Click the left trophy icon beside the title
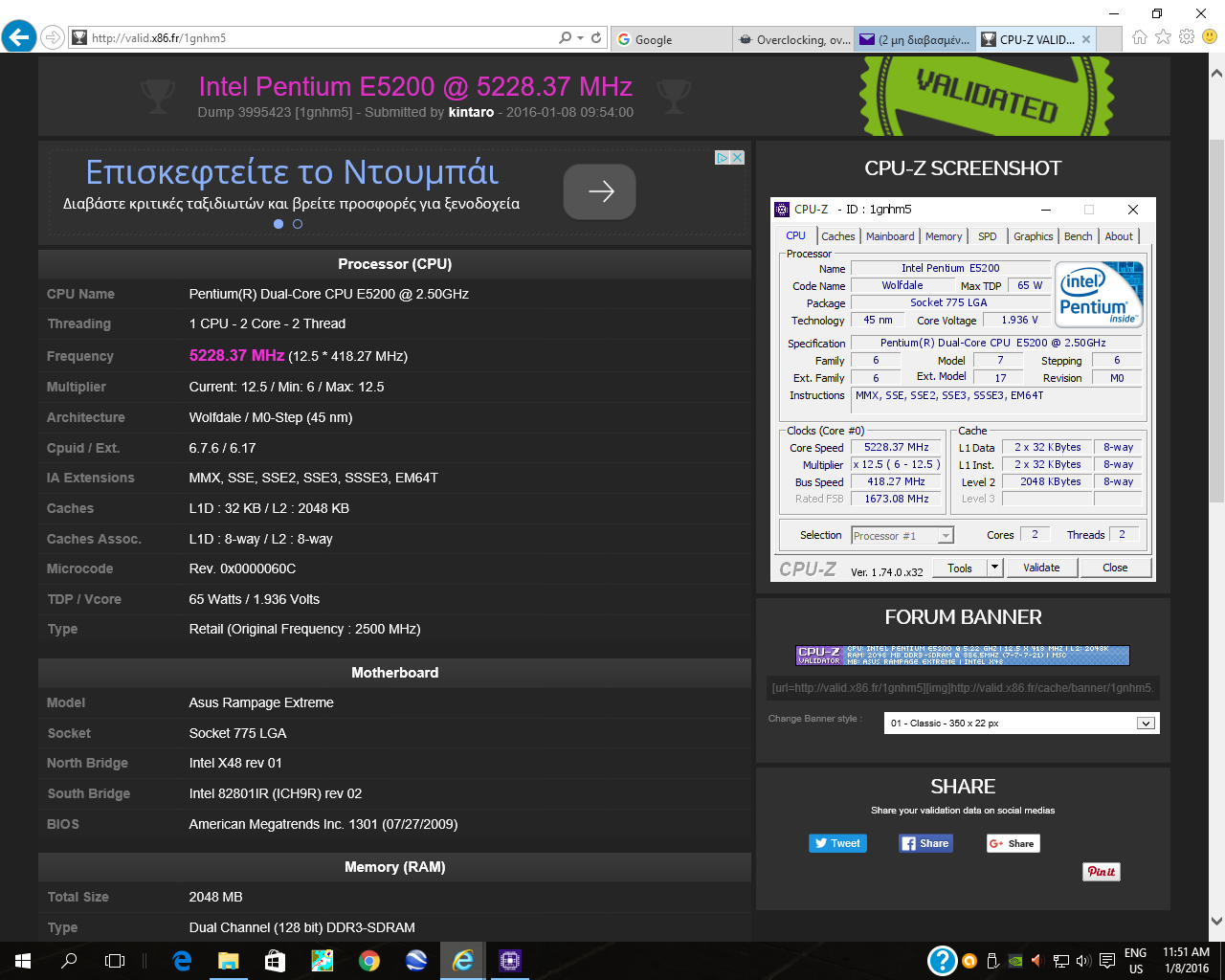 point(157,95)
